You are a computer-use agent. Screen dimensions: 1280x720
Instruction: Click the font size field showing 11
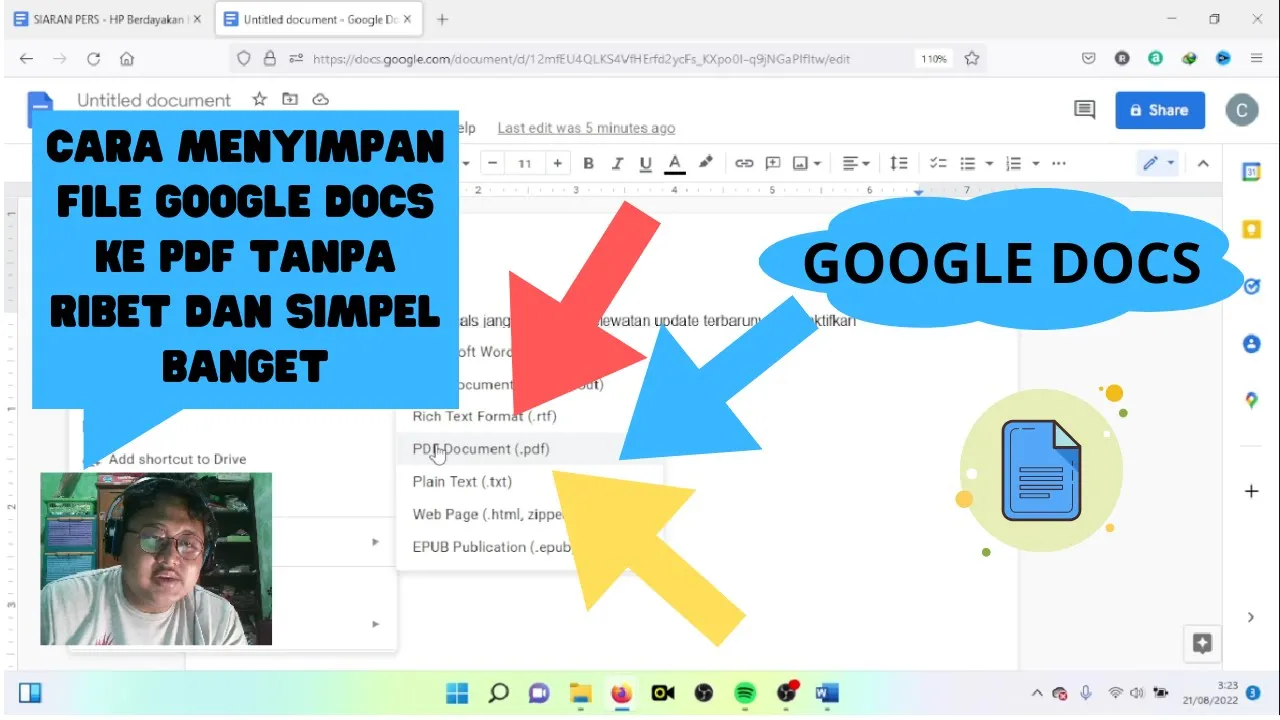click(524, 163)
